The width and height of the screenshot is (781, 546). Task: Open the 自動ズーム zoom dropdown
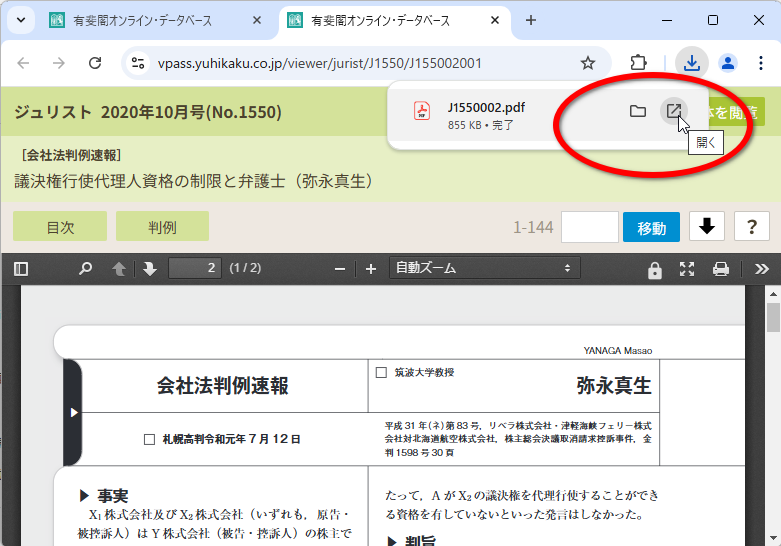[485, 268]
